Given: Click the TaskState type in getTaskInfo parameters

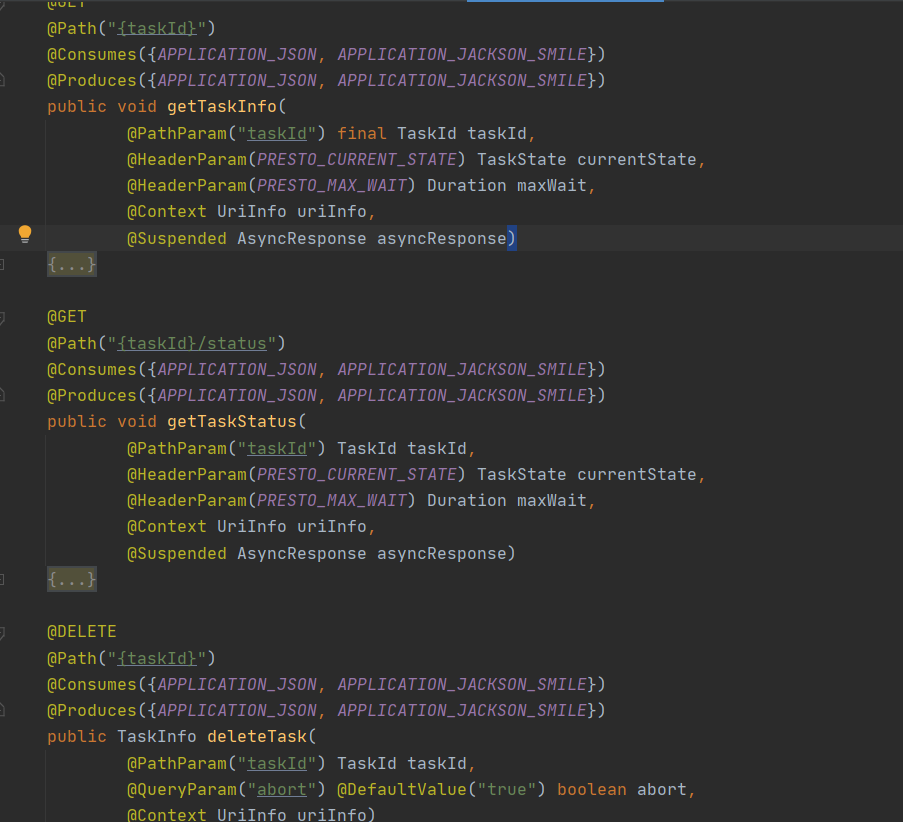Looking at the screenshot, I should pos(521,160).
